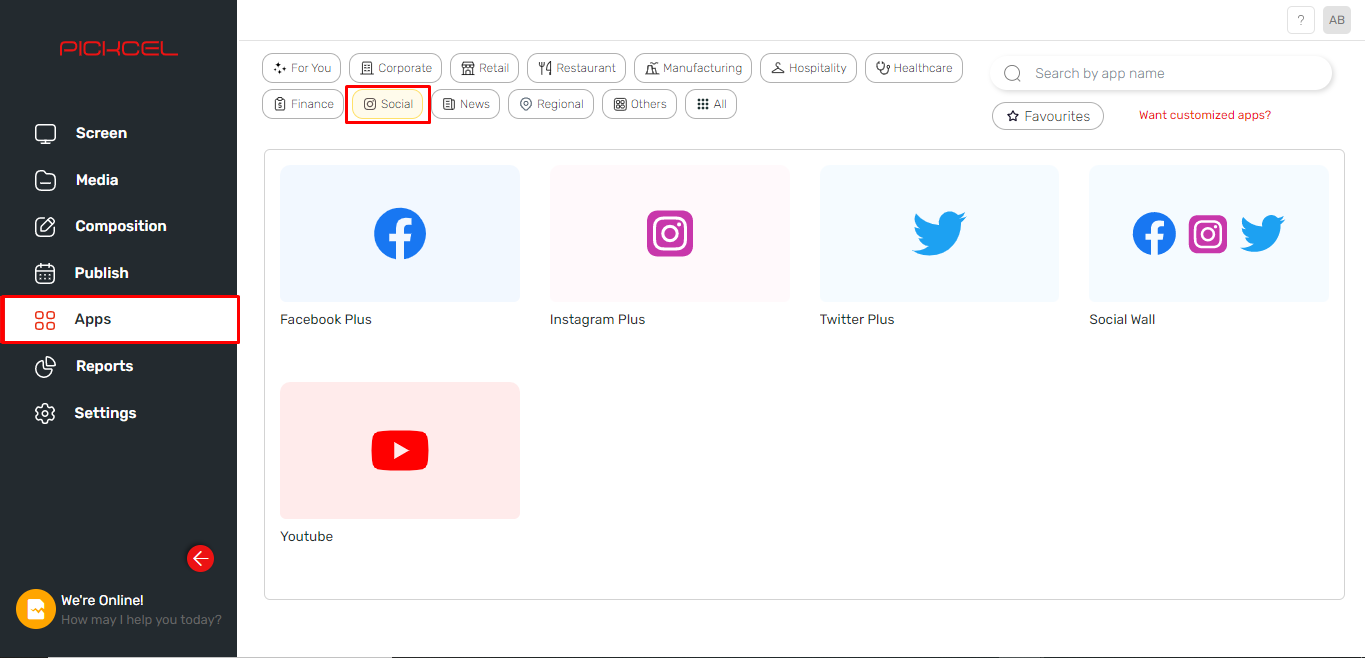Select the Social category filter
The image size is (1365, 658).
click(x=388, y=104)
